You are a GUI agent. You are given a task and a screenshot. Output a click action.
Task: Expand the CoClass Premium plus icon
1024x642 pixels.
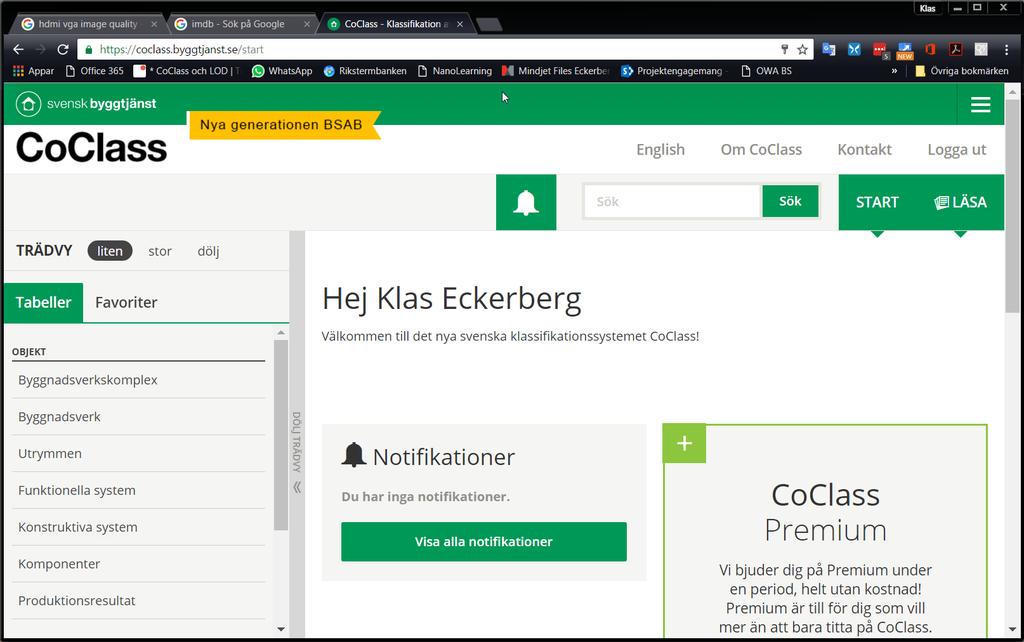(x=684, y=443)
